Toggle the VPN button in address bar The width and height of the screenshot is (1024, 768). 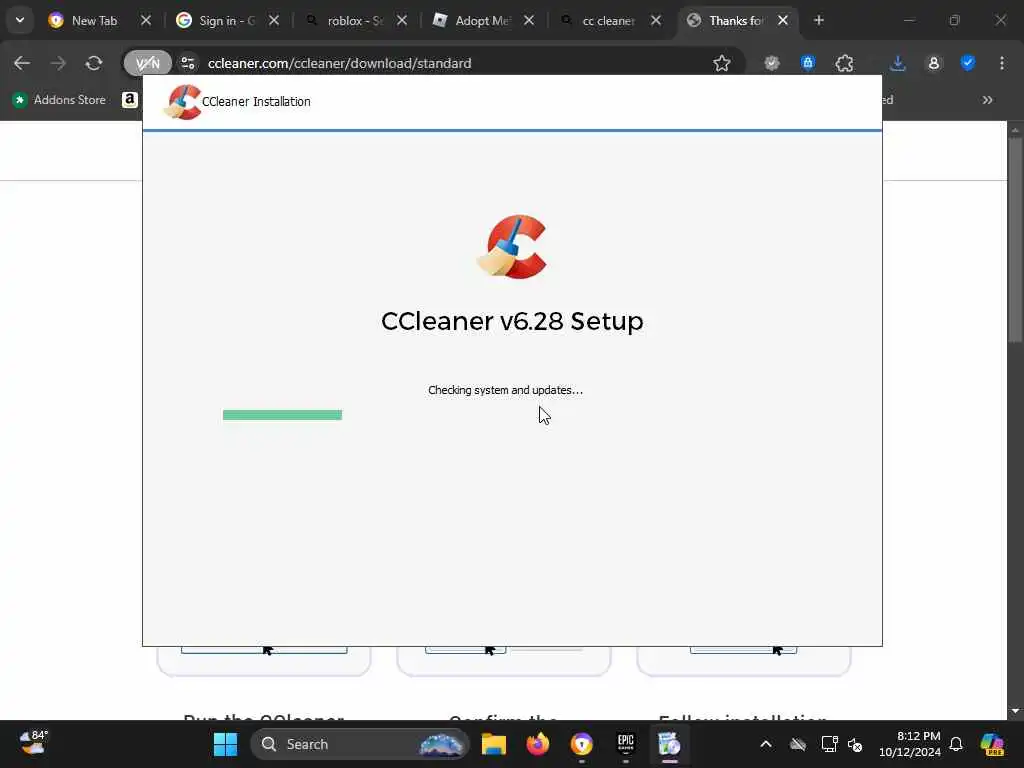click(x=148, y=63)
